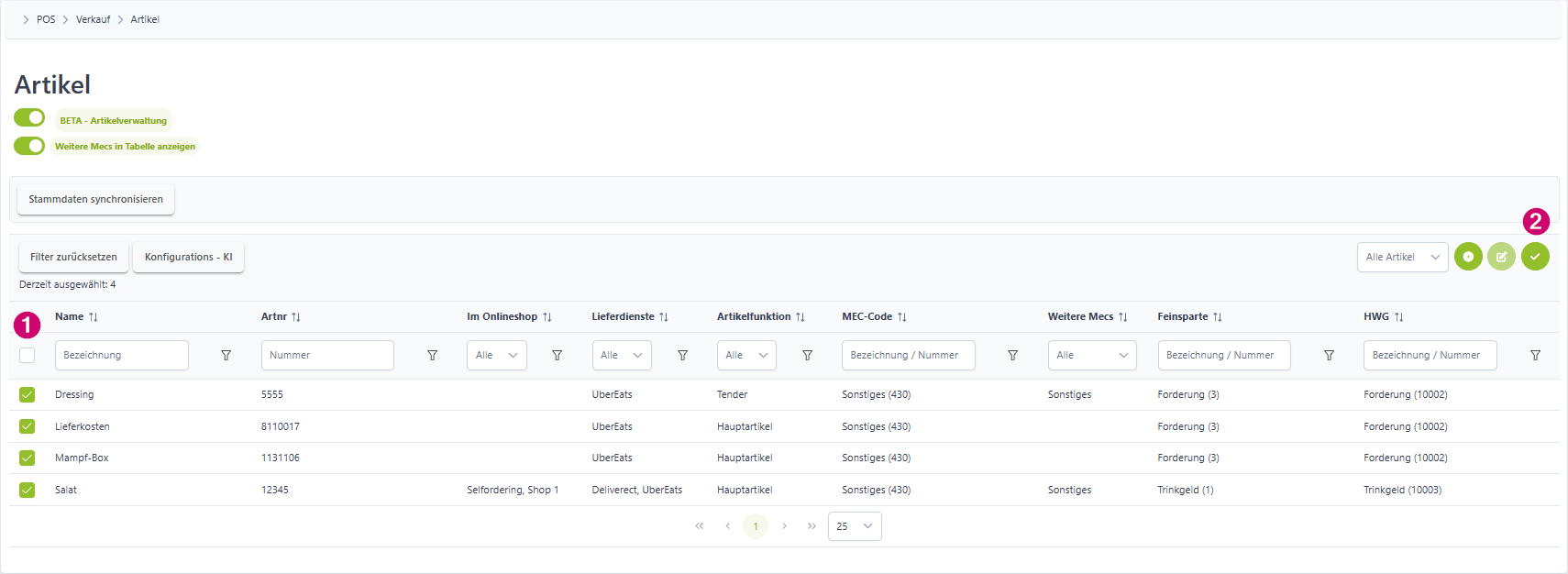Check the select-all header checkbox
Viewport: 1568px width, 574px height.
[28, 356]
